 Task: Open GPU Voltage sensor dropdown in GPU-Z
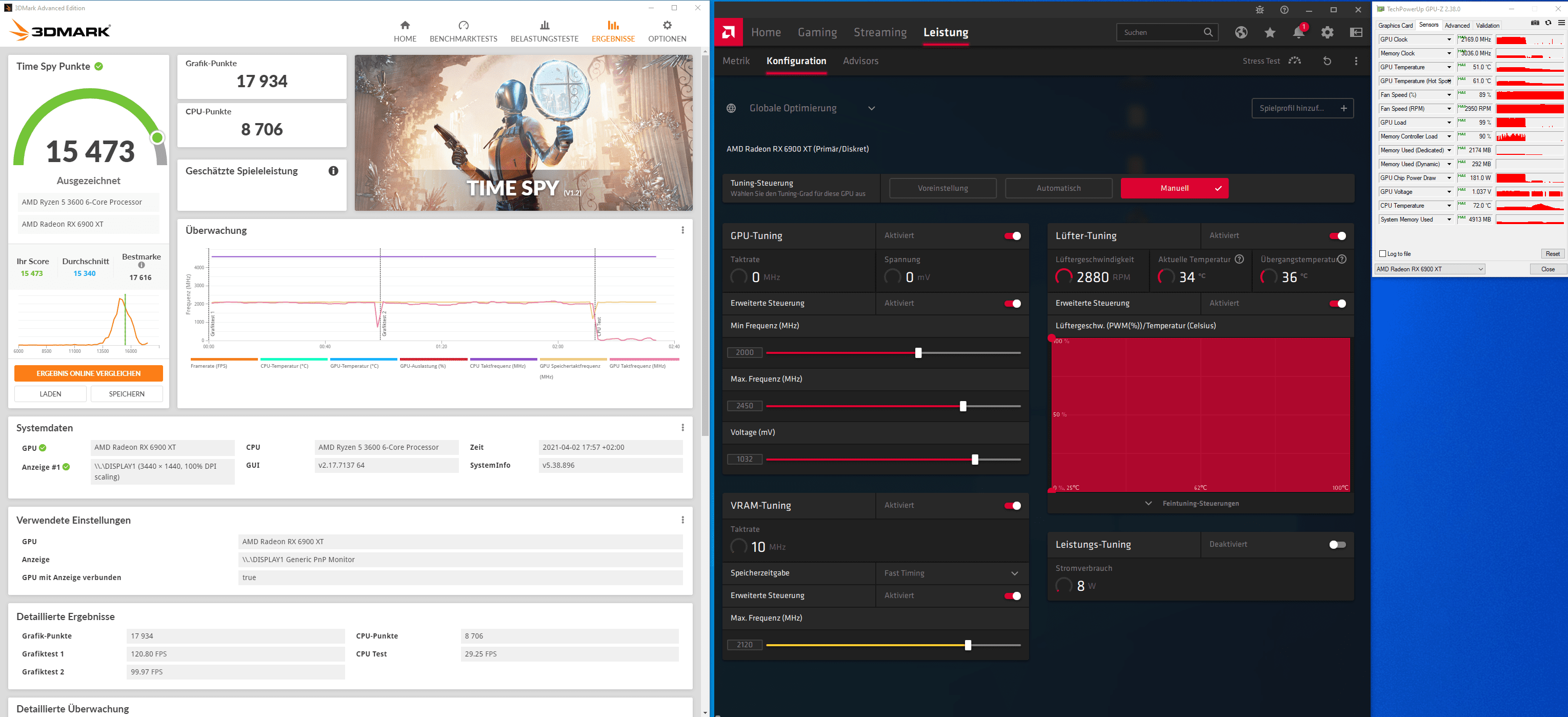click(x=1449, y=192)
